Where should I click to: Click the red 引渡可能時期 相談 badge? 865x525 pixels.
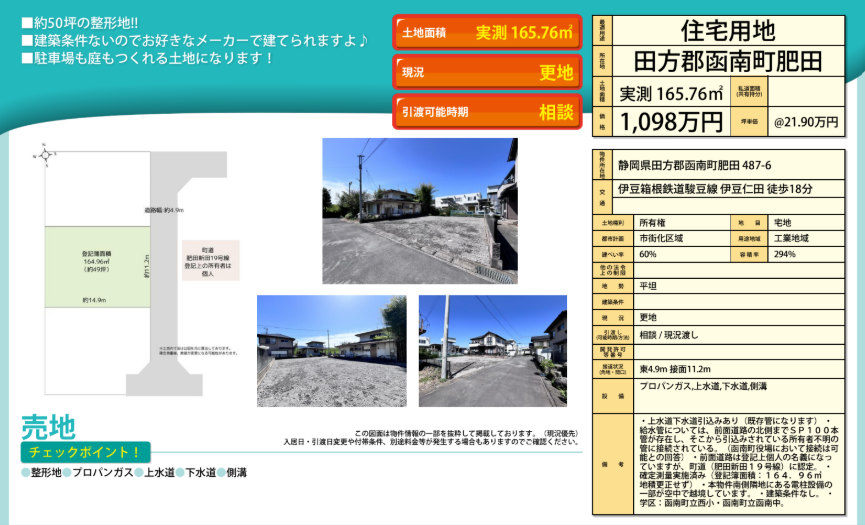[x=487, y=112]
